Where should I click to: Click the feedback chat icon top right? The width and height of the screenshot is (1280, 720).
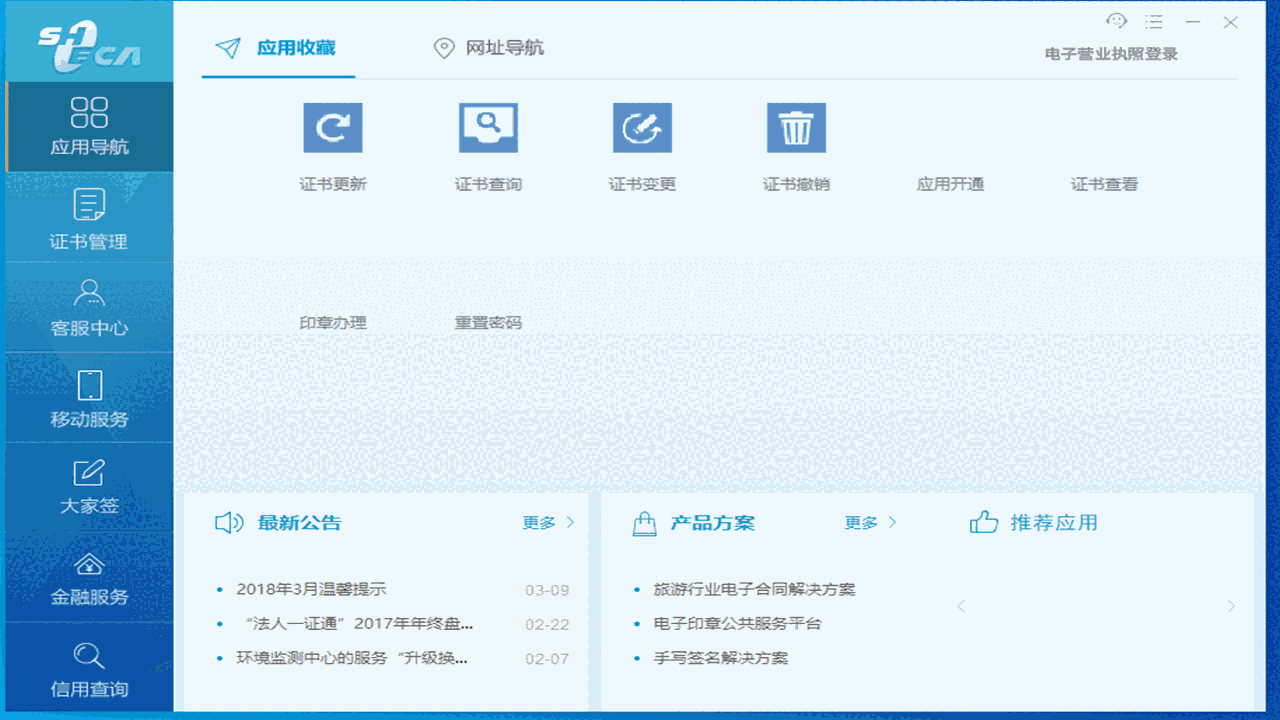tap(1116, 20)
